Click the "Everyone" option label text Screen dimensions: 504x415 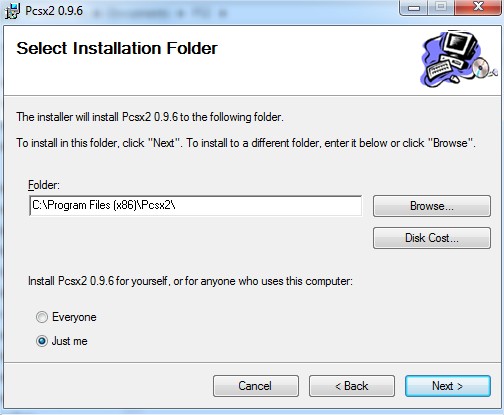click(x=74, y=317)
